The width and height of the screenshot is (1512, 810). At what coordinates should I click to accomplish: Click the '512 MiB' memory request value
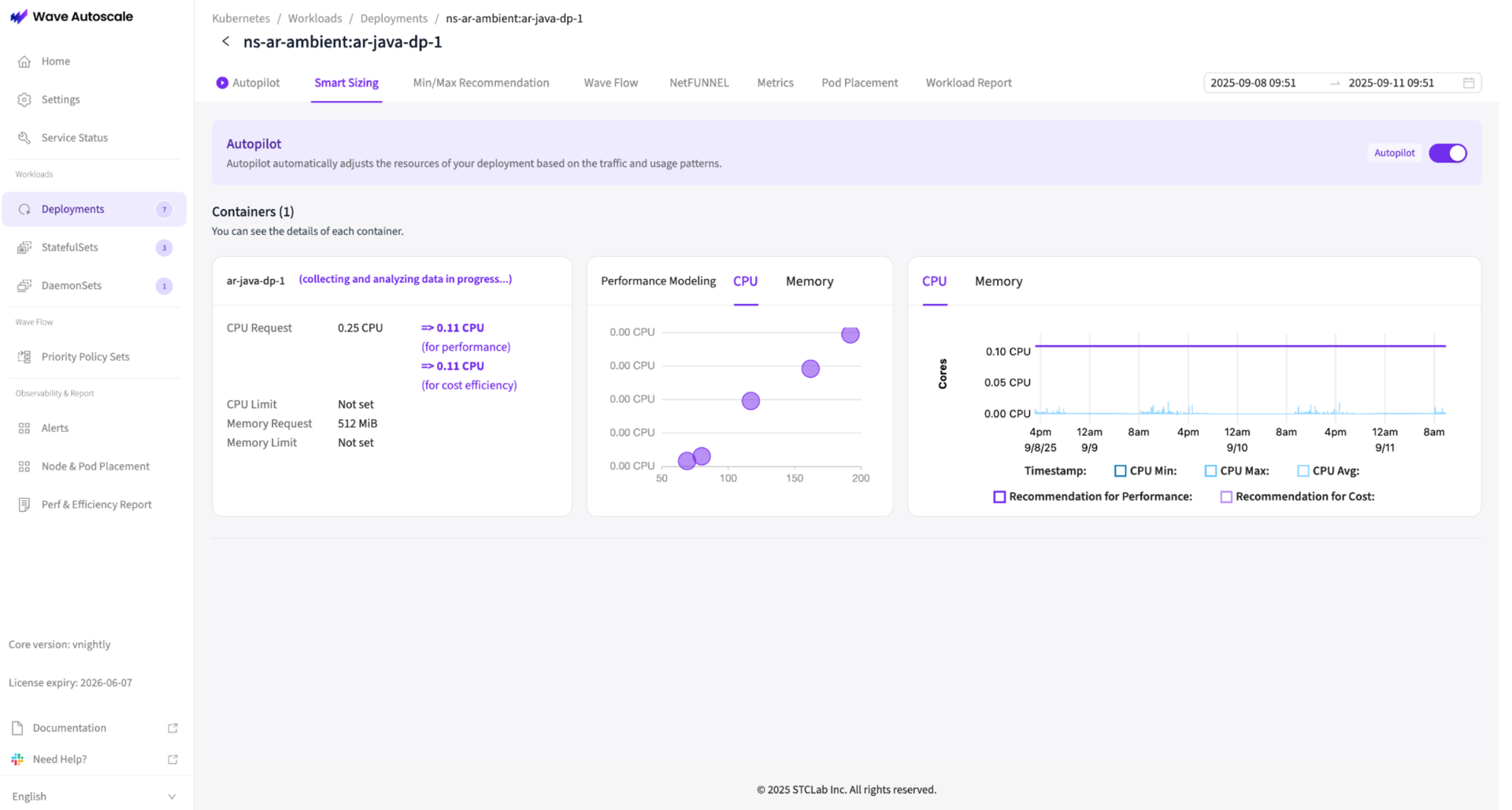[x=358, y=424]
